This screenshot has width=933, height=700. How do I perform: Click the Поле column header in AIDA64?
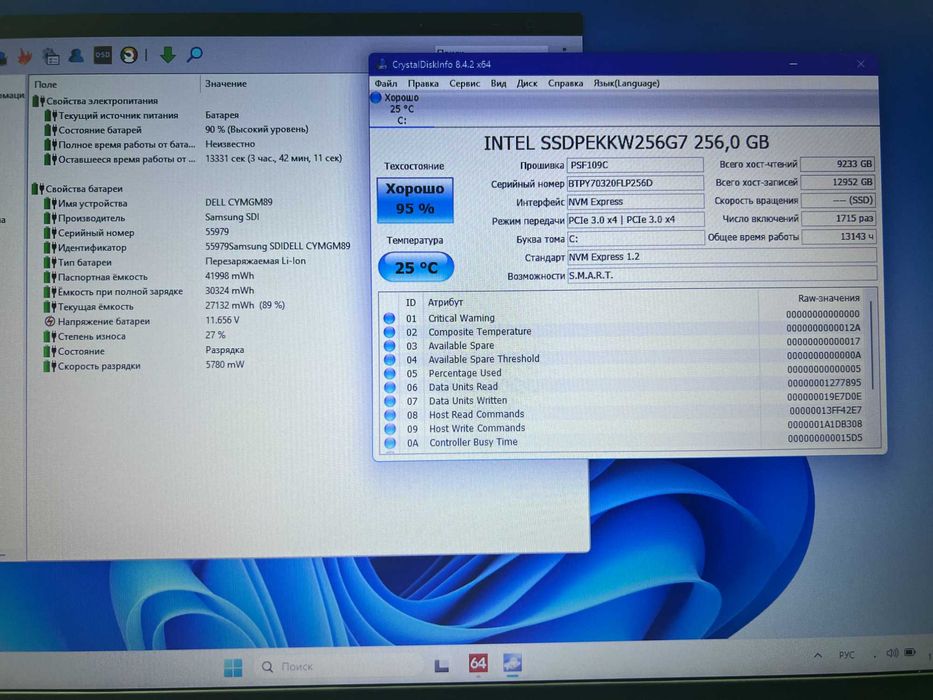pos(46,85)
